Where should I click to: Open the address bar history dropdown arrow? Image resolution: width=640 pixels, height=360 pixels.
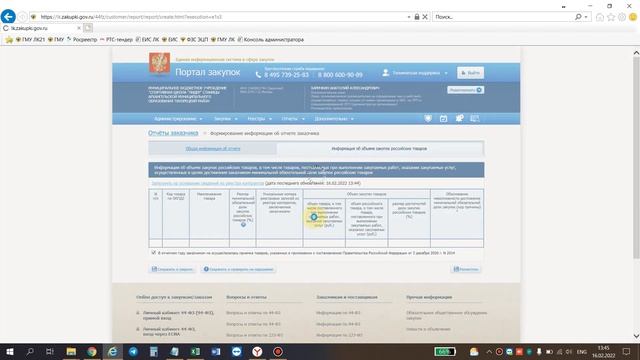(409, 17)
